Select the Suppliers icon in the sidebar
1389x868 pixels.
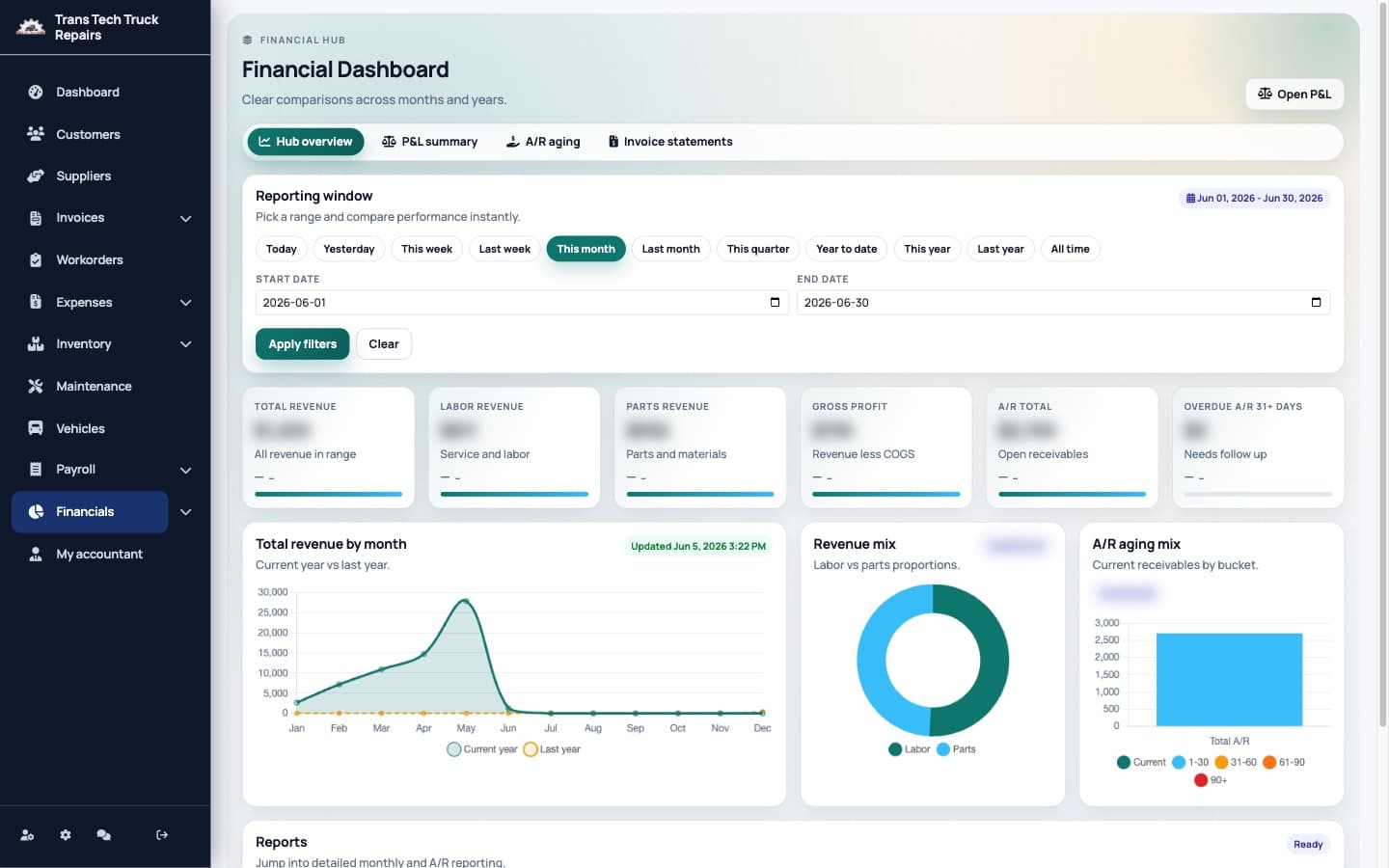[x=36, y=176]
